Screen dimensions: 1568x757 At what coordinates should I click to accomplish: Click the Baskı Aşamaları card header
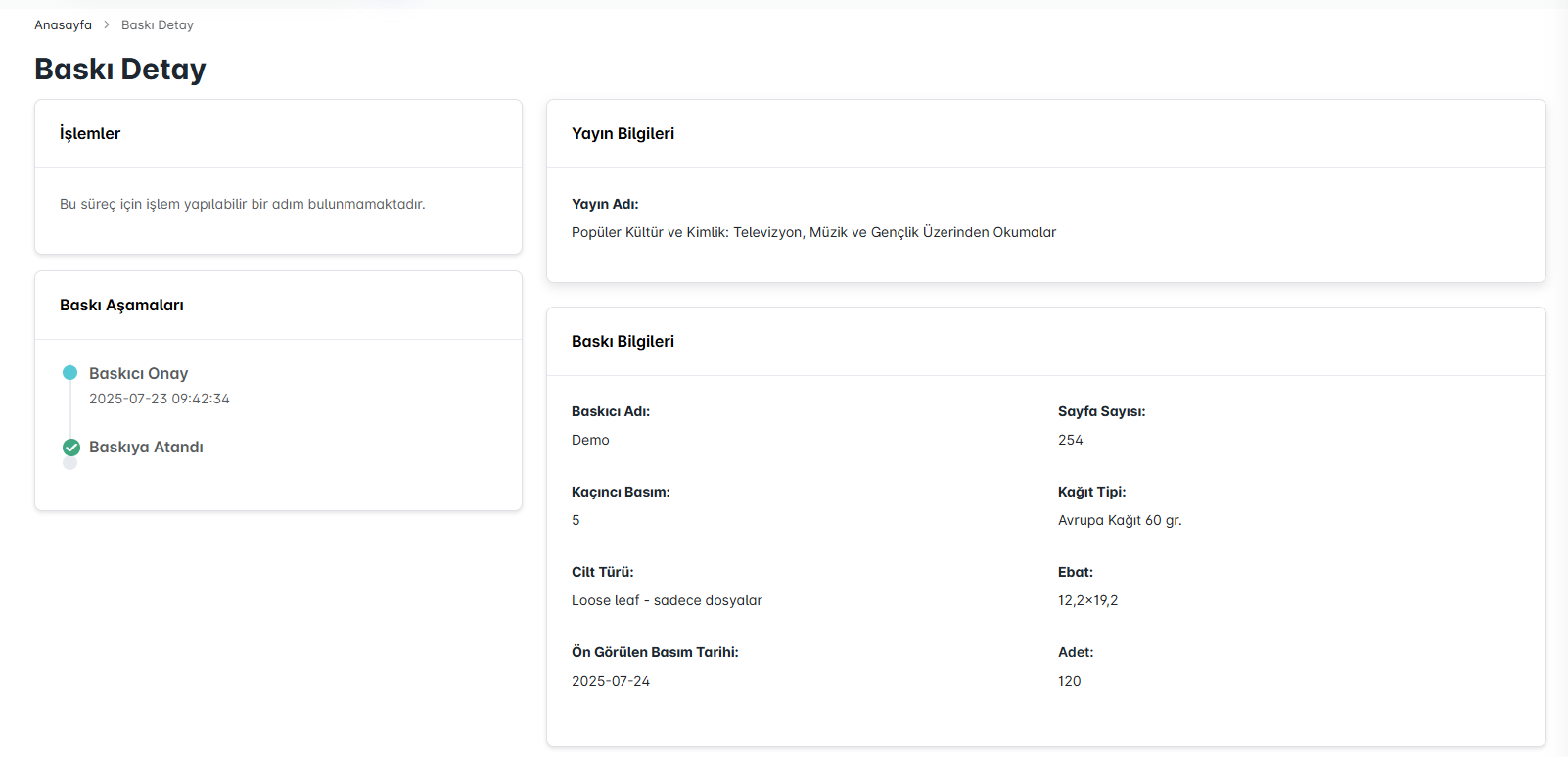tap(121, 306)
